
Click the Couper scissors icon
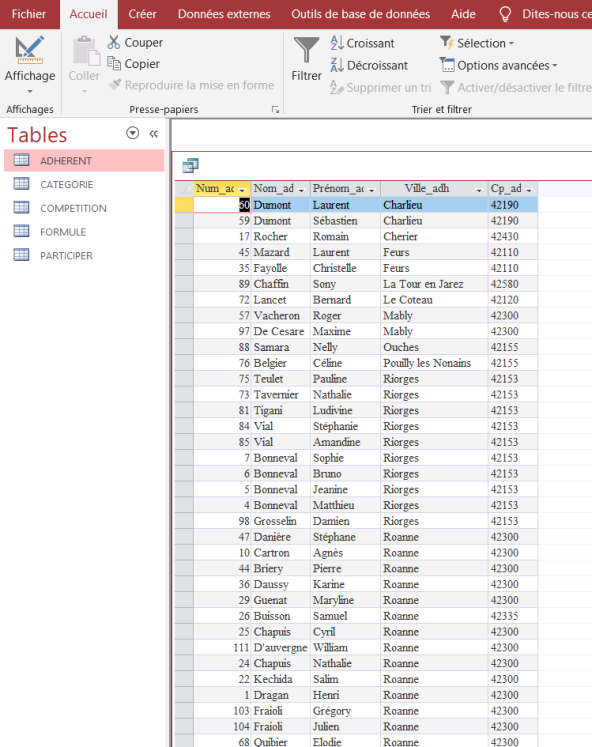(x=114, y=42)
